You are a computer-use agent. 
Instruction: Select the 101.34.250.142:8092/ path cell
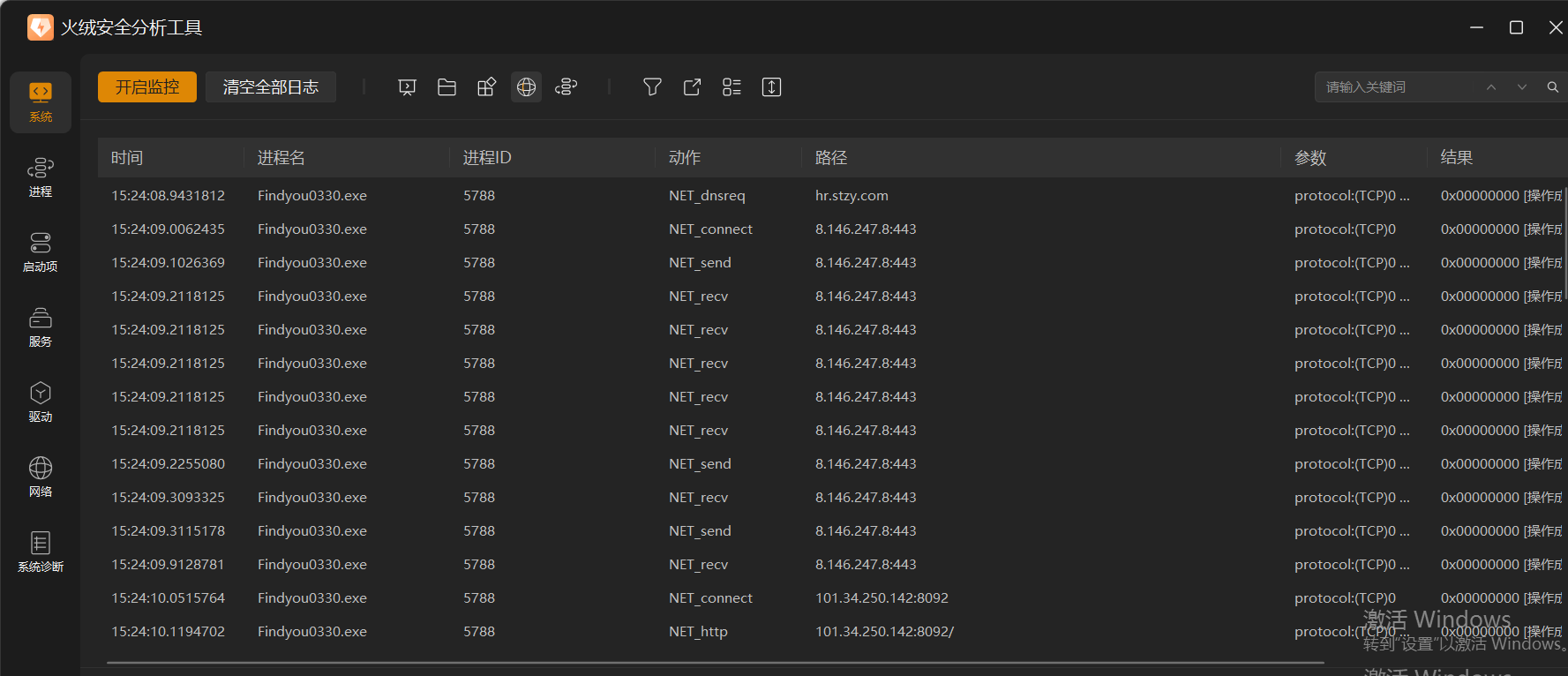[884, 632]
